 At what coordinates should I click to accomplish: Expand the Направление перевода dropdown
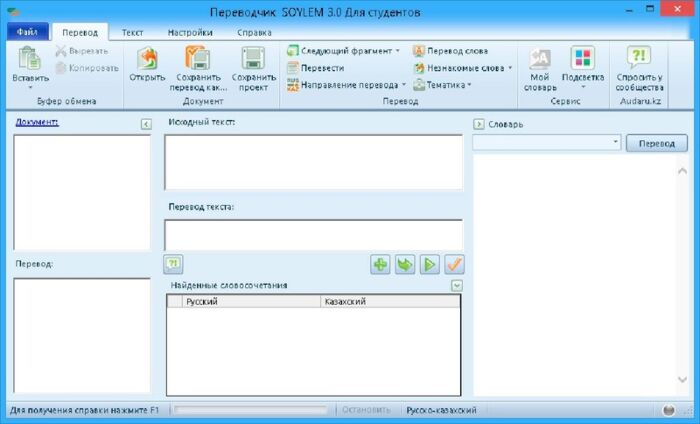point(404,85)
